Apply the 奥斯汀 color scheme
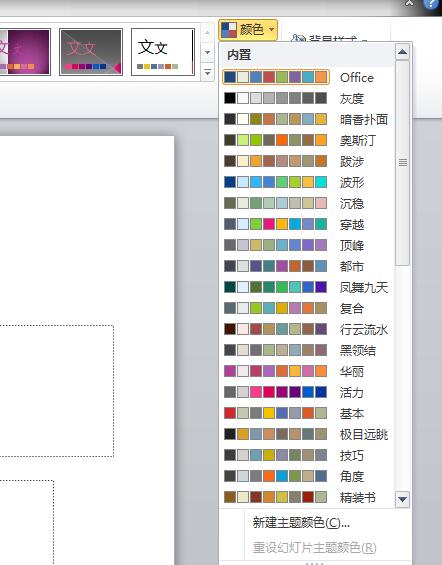This screenshot has width=442, height=565. point(307,140)
